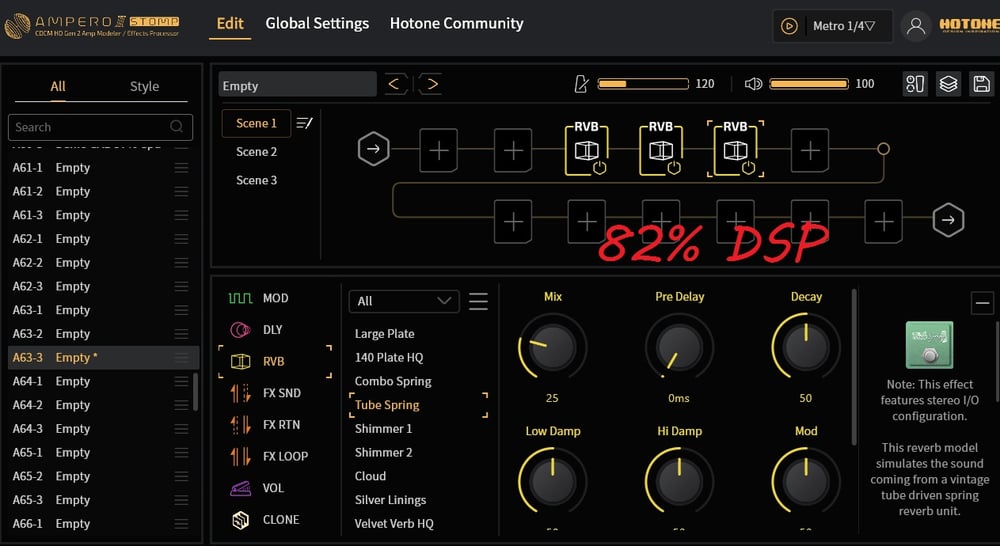Image resolution: width=1000 pixels, height=546 pixels.
Task: Open the VOL category
Action: point(256,488)
